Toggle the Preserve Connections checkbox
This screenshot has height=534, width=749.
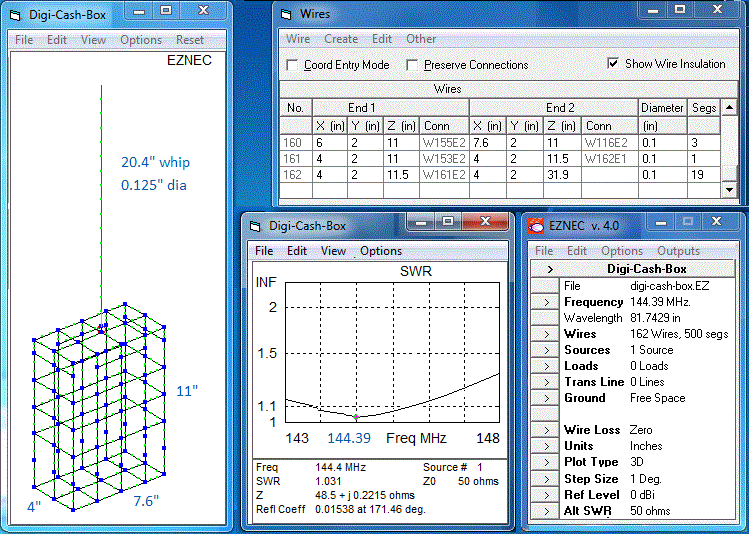pos(412,65)
